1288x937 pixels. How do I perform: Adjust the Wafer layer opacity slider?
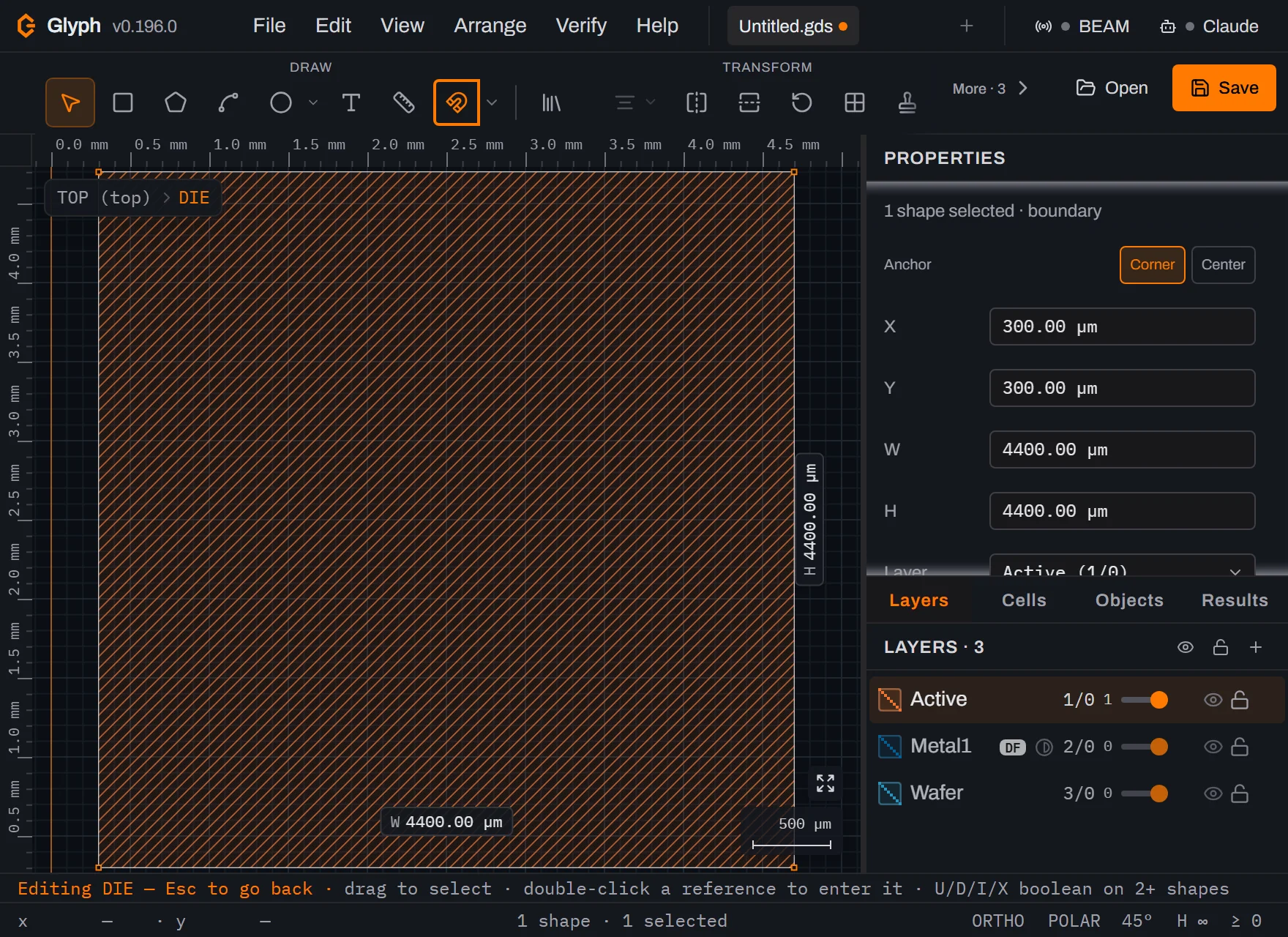[1145, 794]
